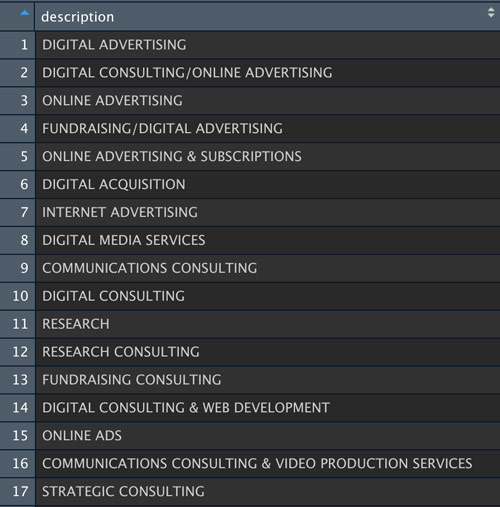Select INTERNET ADVERTISING cell
This screenshot has width=500, height=507.
pyautogui.click(x=268, y=212)
